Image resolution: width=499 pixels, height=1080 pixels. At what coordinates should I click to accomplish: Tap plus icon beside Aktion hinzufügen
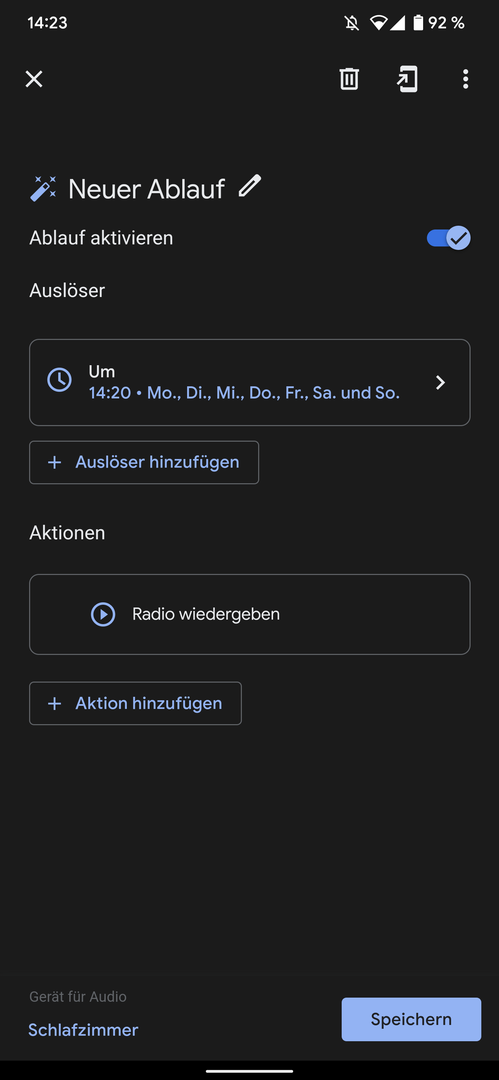pyautogui.click(x=54, y=703)
